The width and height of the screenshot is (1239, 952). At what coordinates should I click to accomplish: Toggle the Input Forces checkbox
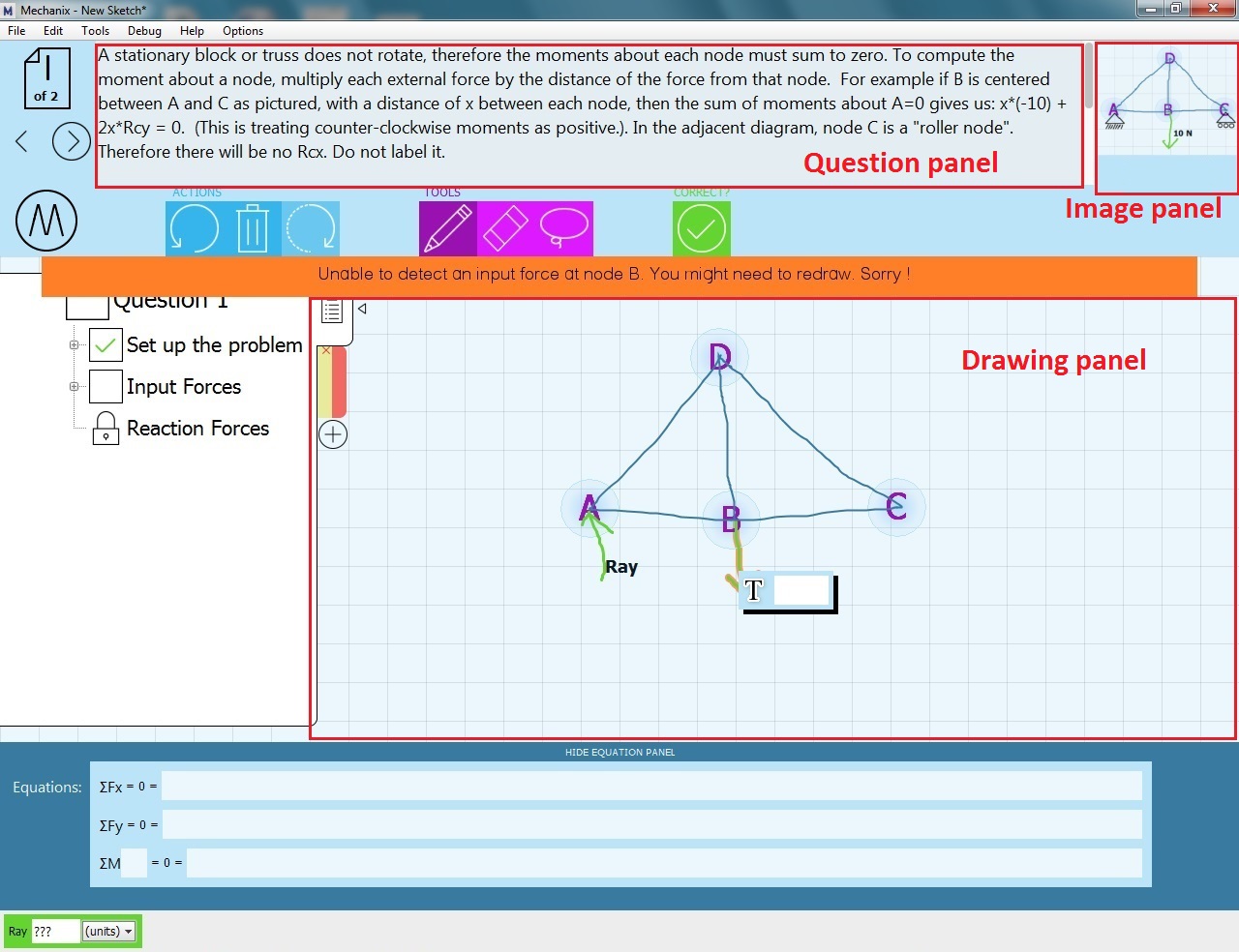pyautogui.click(x=106, y=387)
